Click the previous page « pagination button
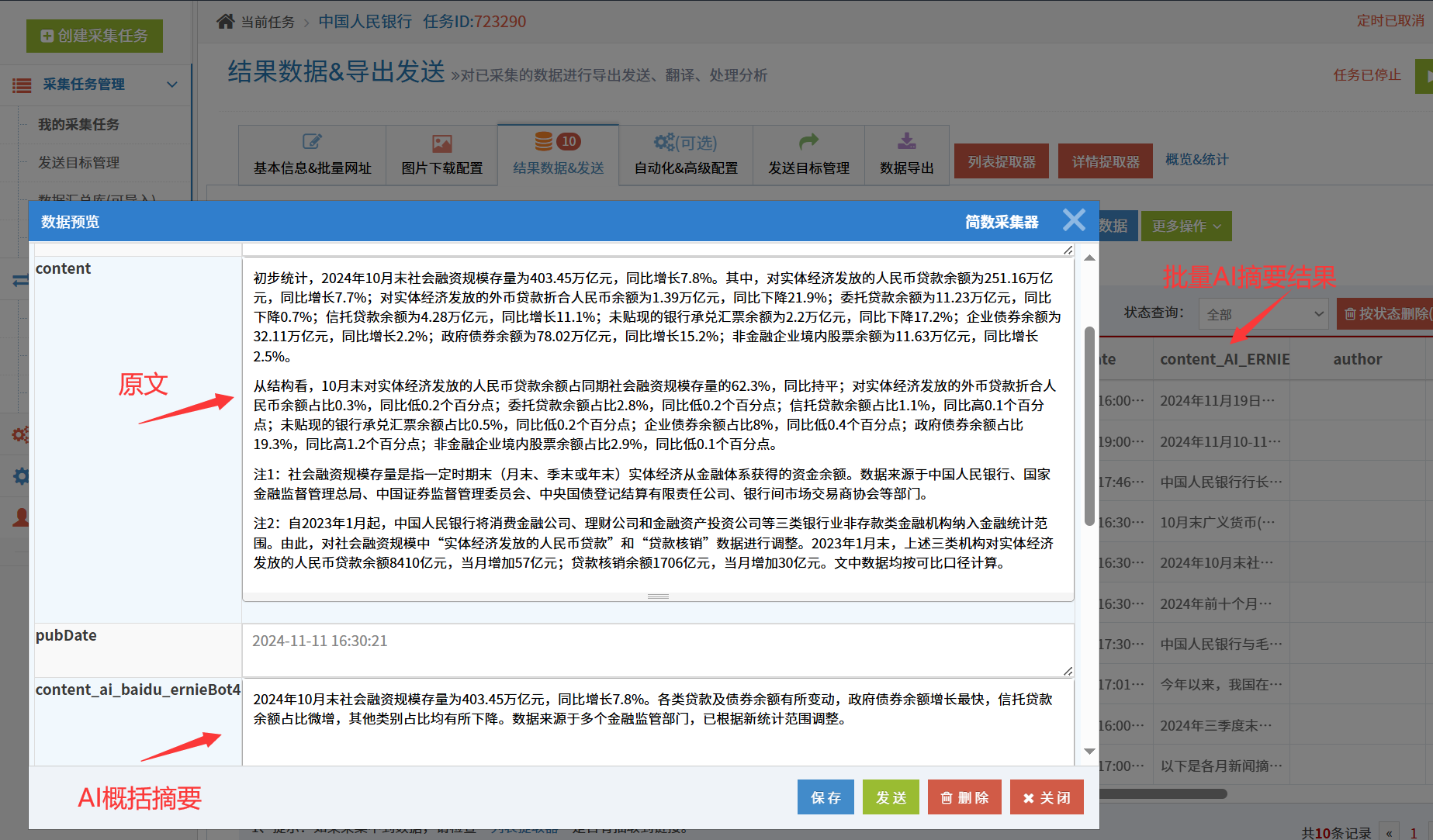This screenshot has height=840, width=1433. pyautogui.click(x=1389, y=833)
